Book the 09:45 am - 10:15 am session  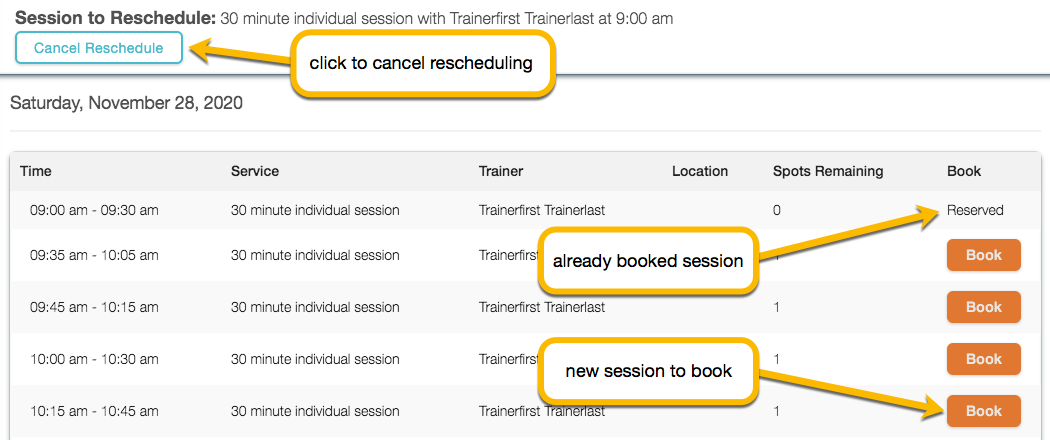tap(983, 307)
